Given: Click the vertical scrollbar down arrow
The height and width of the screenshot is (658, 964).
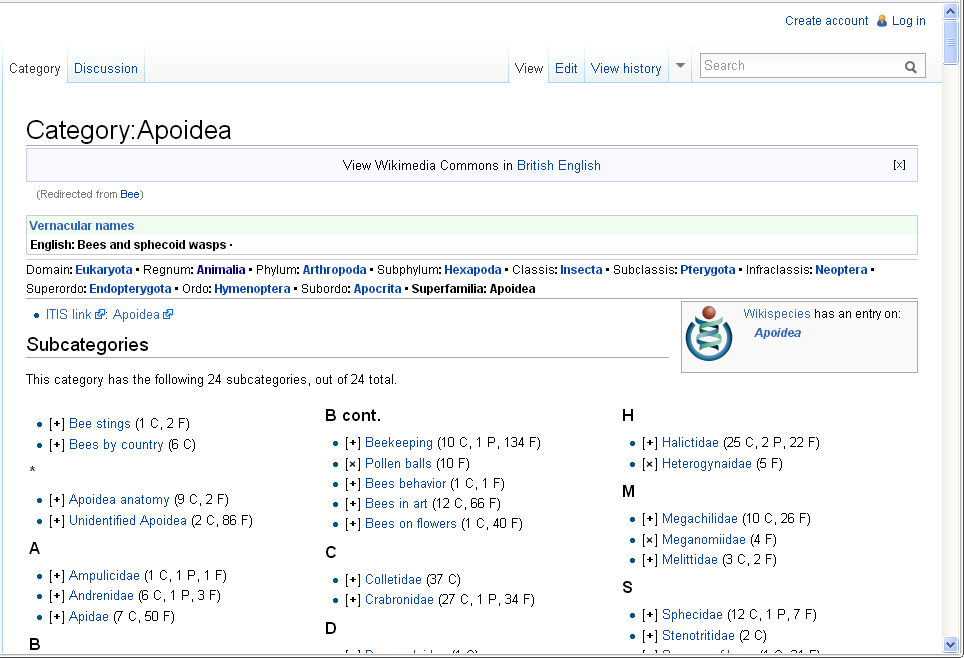Looking at the screenshot, I should tap(951, 645).
